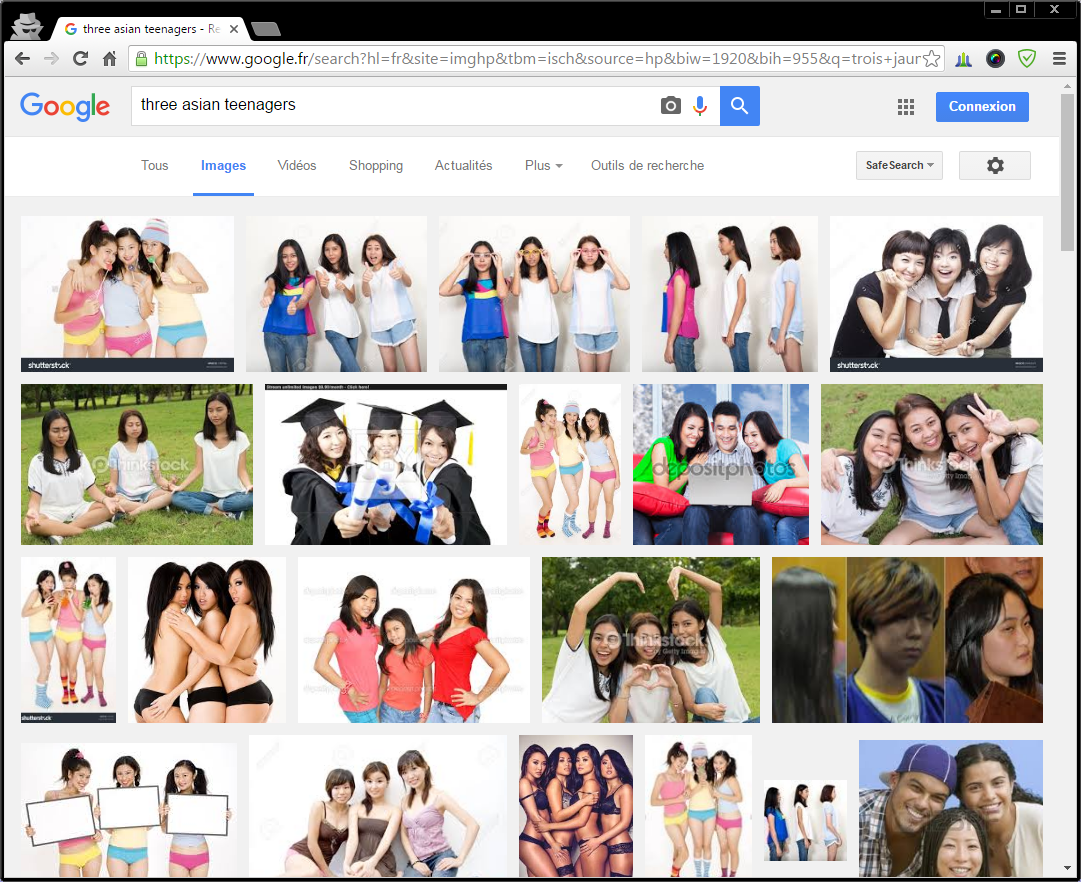Click the green shield extension icon

[x=1027, y=59]
